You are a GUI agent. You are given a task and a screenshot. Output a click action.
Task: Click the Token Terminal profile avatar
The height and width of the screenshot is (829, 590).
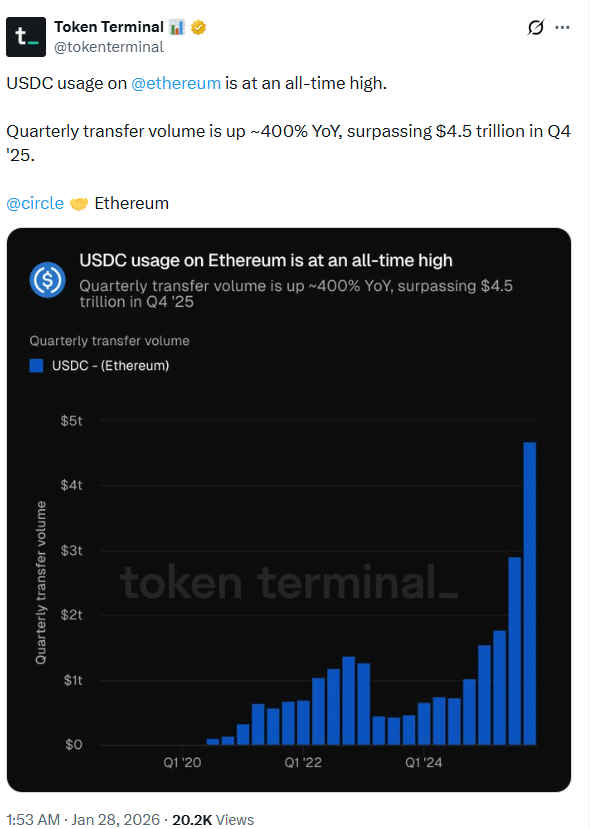tap(25, 37)
